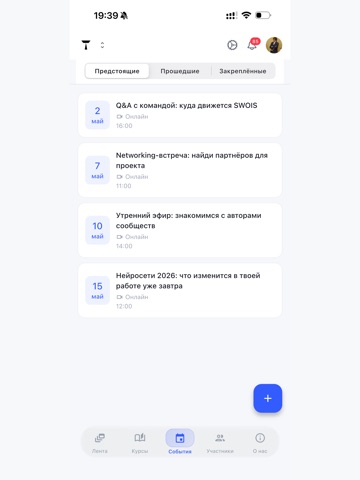Image resolution: width=360 pixels, height=480 pixels.
Task: Click Онлайн label under Q&A event
Action: pos(136,116)
